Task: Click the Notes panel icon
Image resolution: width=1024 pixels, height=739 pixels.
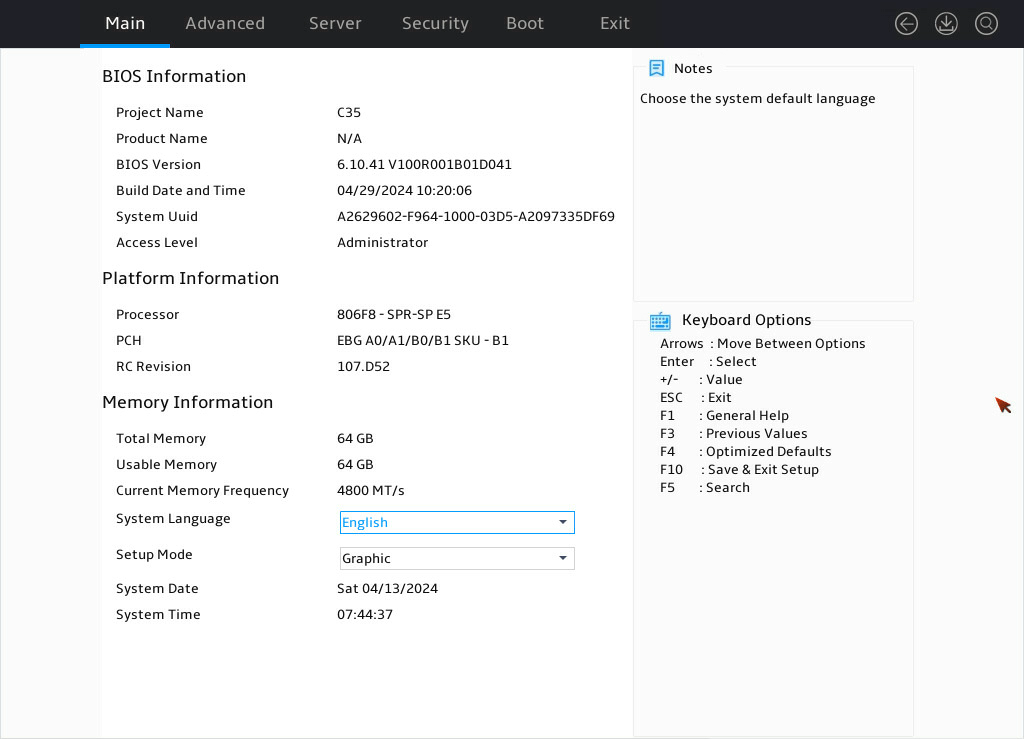Action: [656, 68]
